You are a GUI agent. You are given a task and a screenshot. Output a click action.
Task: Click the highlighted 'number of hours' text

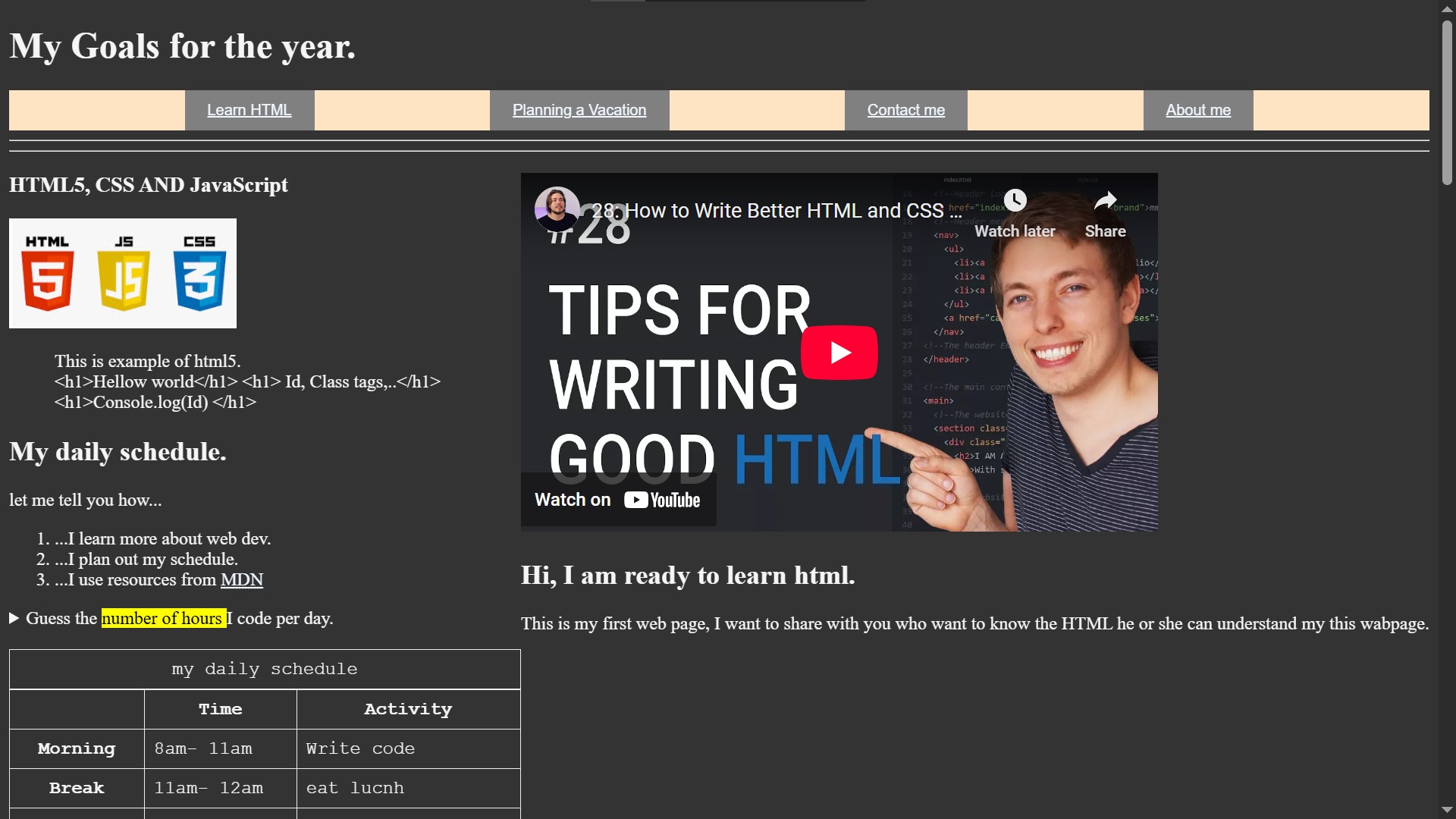[162, 619]
